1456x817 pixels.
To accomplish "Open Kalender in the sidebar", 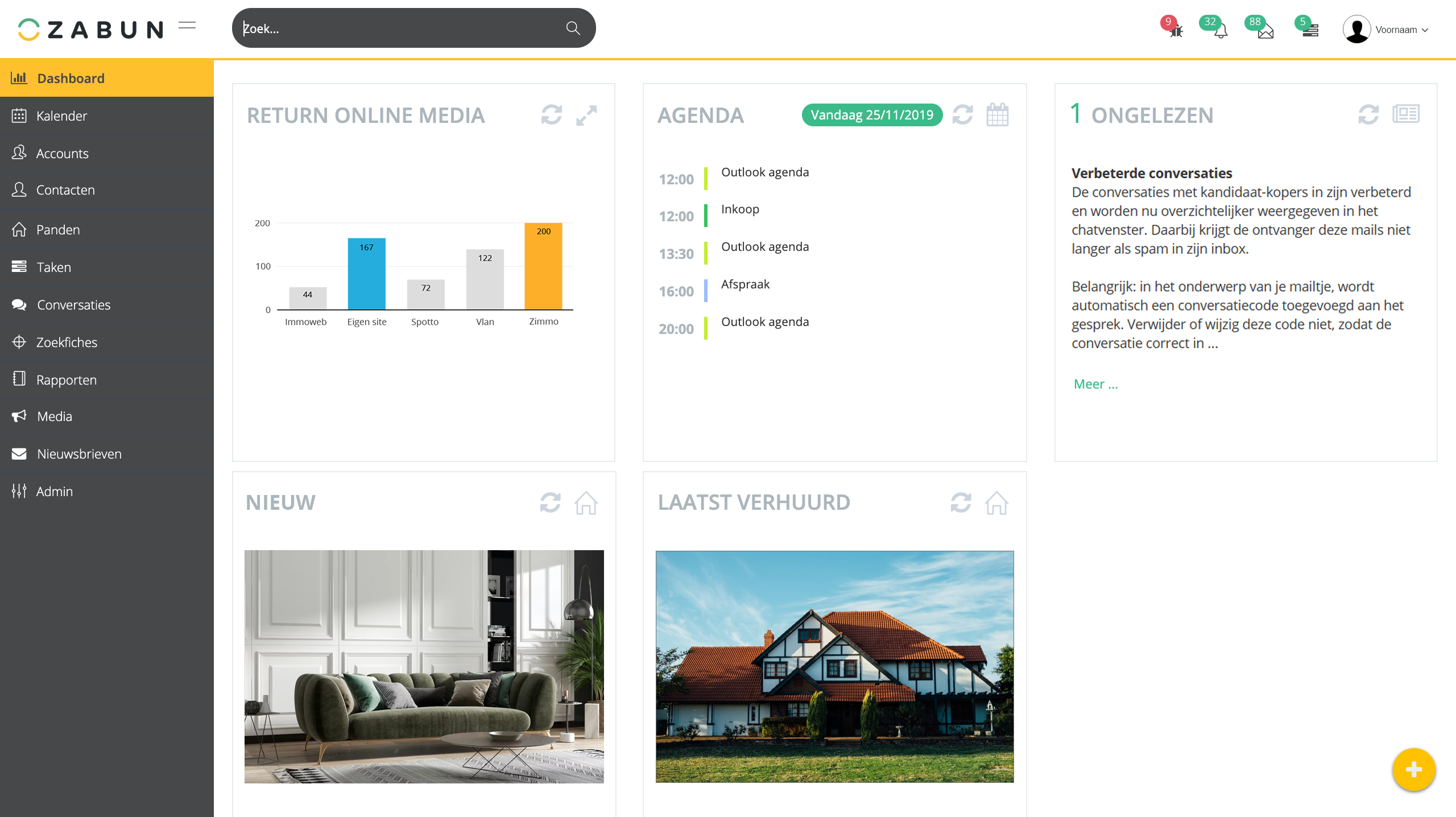I will 61,116.
